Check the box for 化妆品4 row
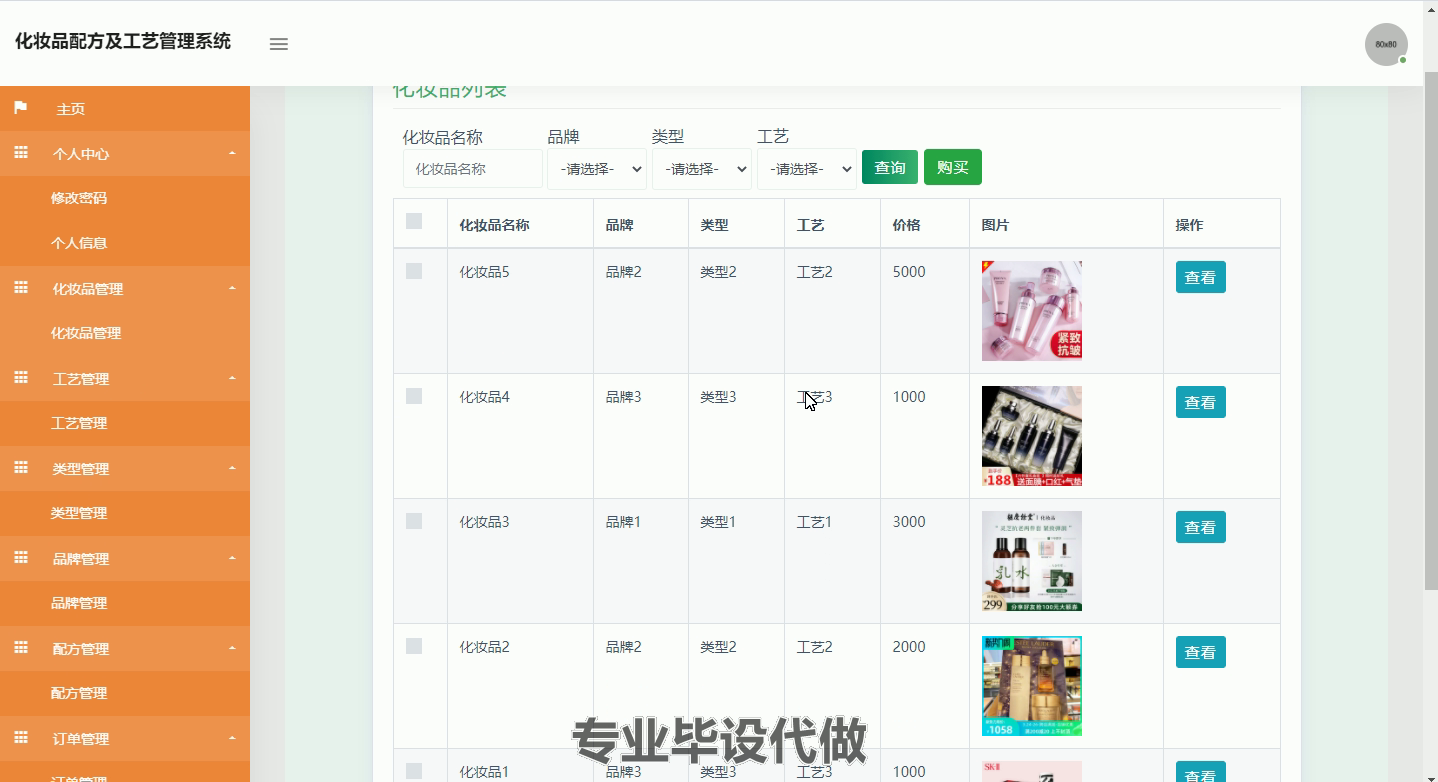 point(414,396)
